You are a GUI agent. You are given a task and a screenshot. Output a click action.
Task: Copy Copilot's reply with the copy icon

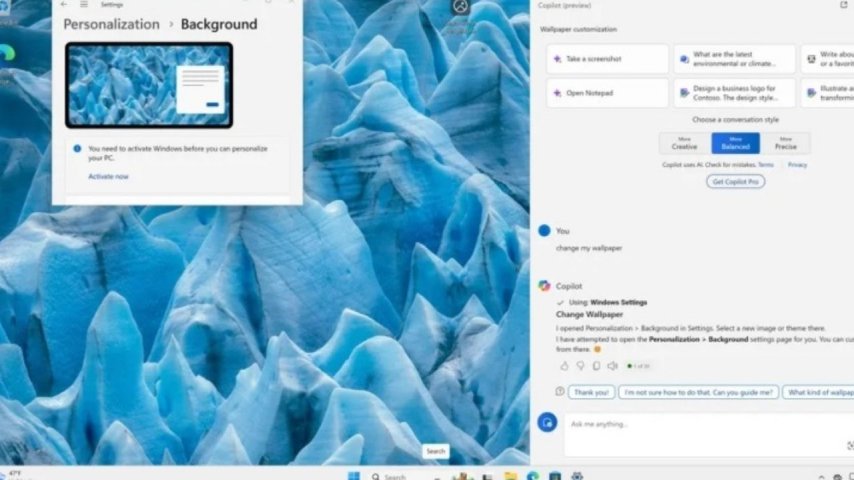[x=596, y=366]
